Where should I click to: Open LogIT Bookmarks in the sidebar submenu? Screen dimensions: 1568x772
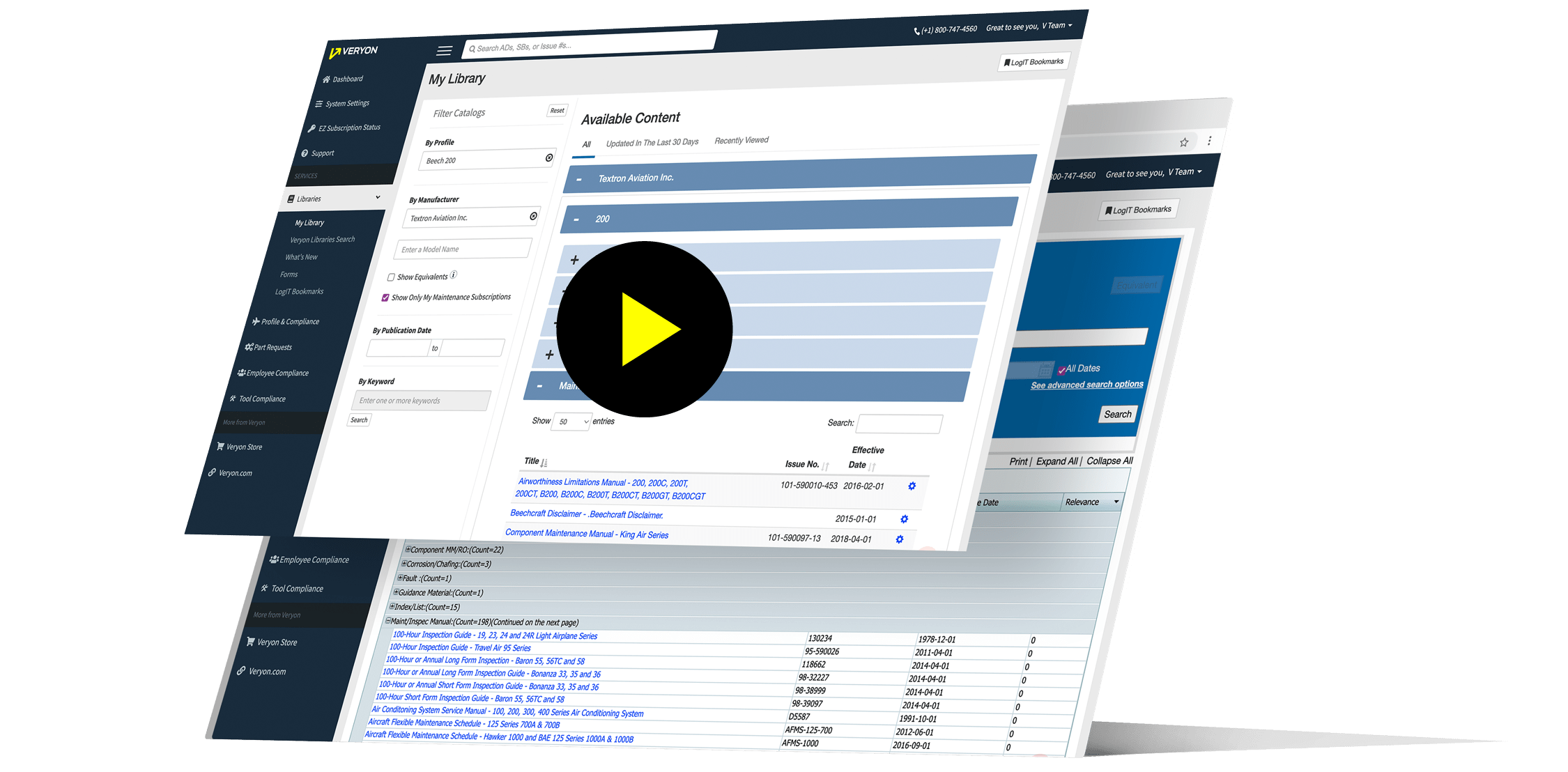[x=299, y=292]
